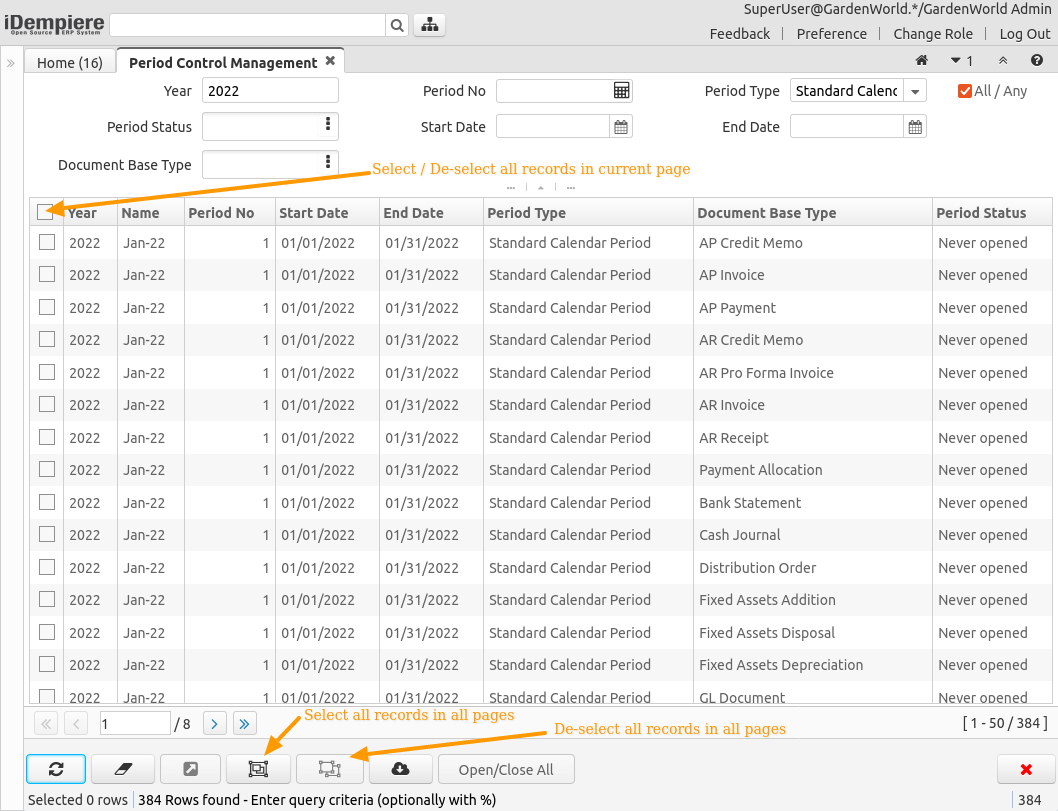
Task: Tick the checkbox on the AP Invoice row
Action: (45, 274)
